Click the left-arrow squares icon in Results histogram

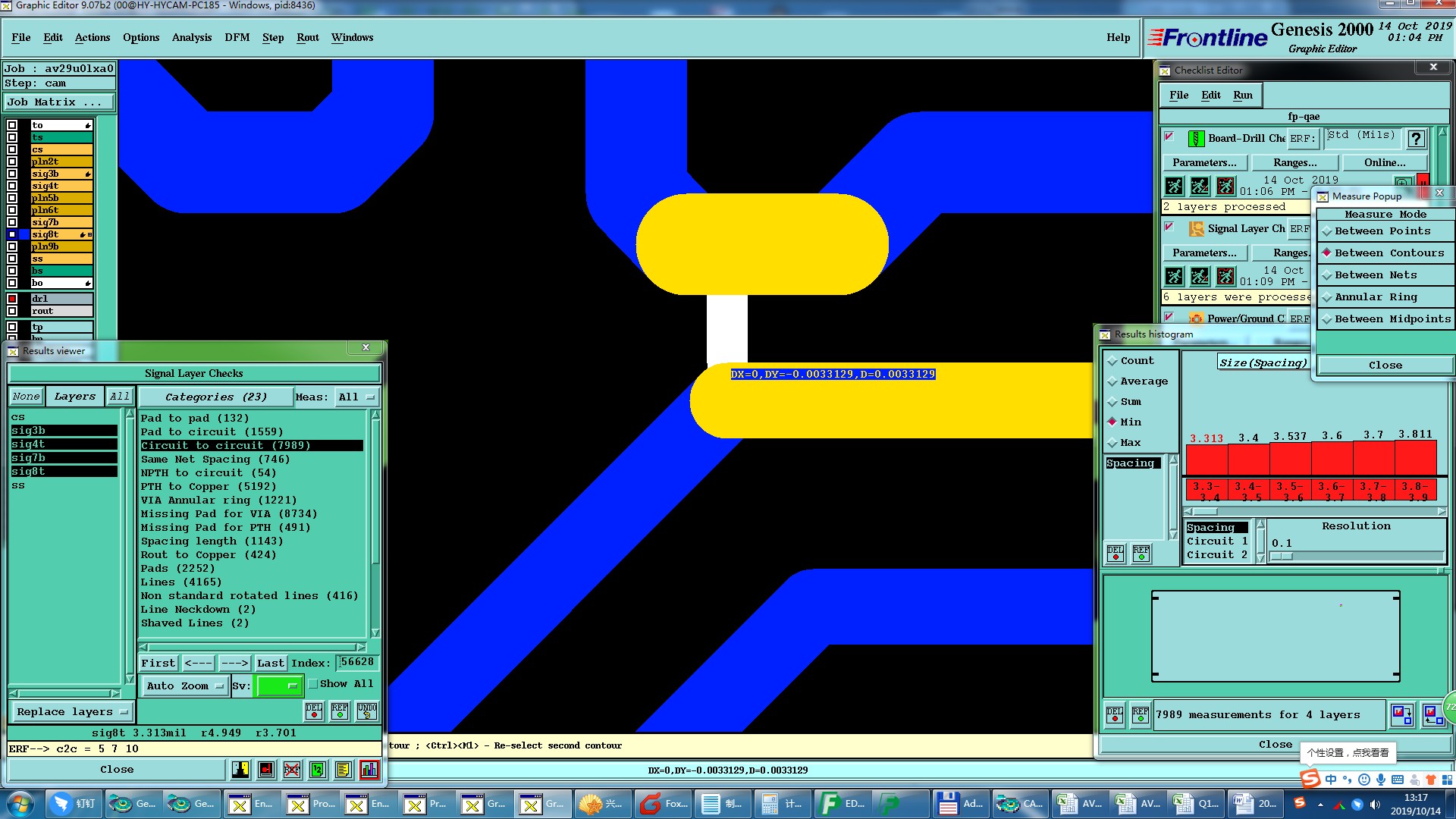[x=1432, y=715]
